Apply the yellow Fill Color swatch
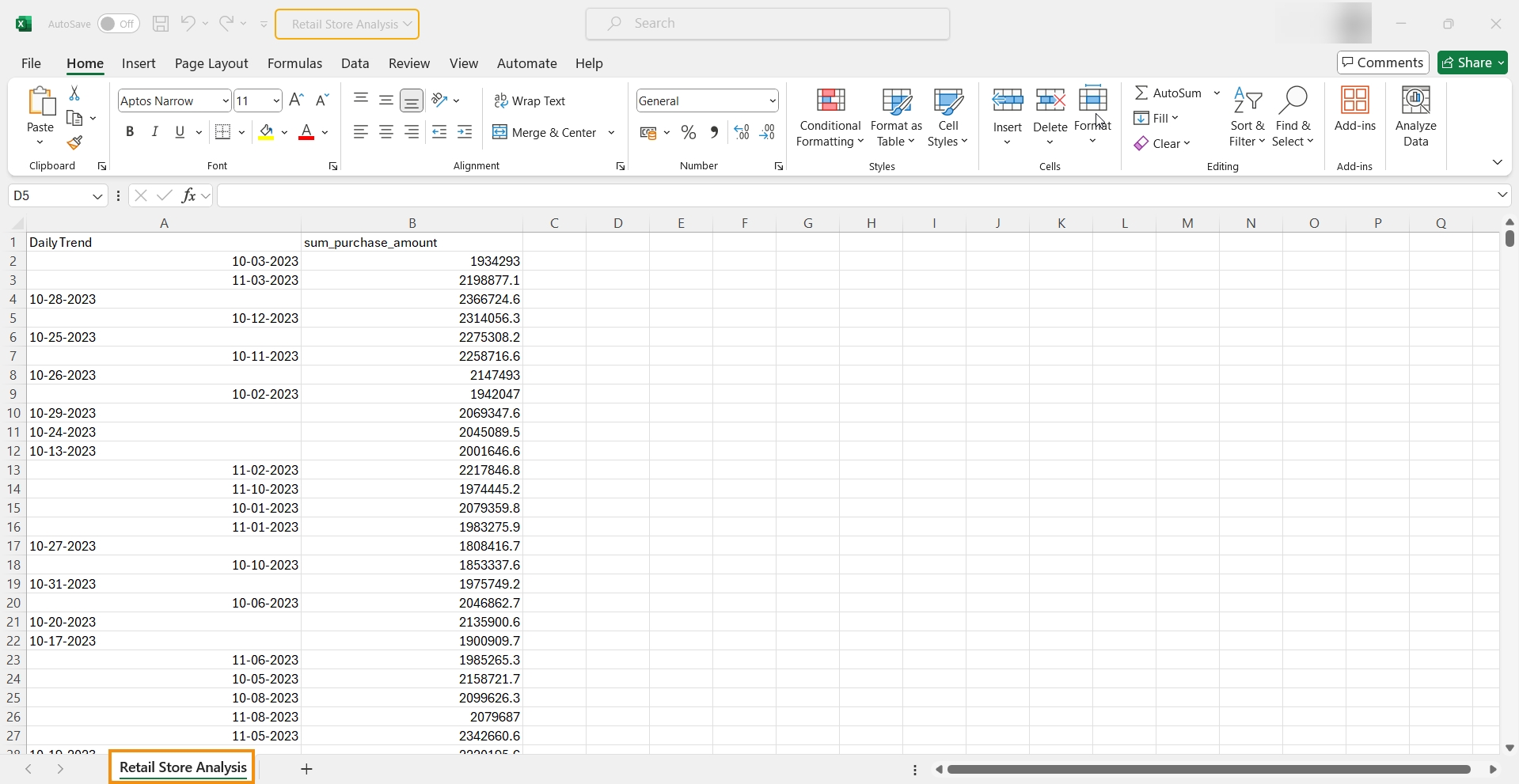 click(x=267, y=132)
